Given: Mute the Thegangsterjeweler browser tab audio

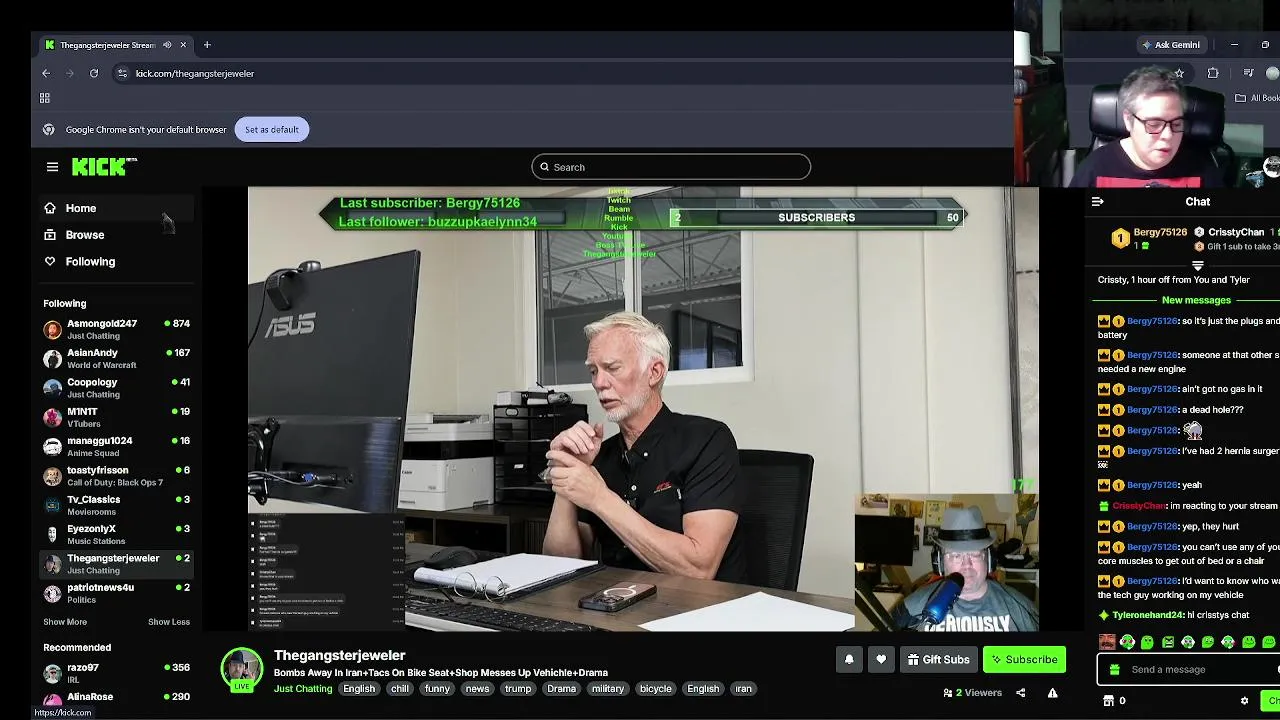Looking at the screenshot, I should [x=167, y=45].
